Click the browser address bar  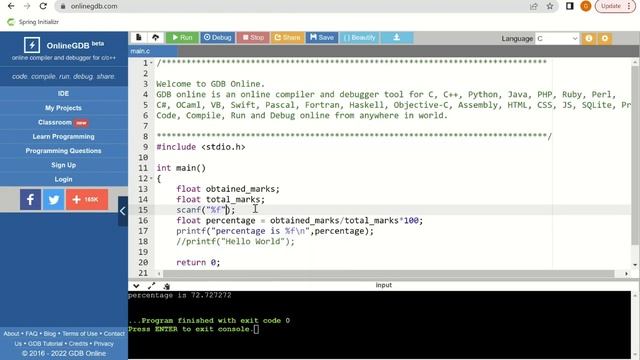[294, 6]
